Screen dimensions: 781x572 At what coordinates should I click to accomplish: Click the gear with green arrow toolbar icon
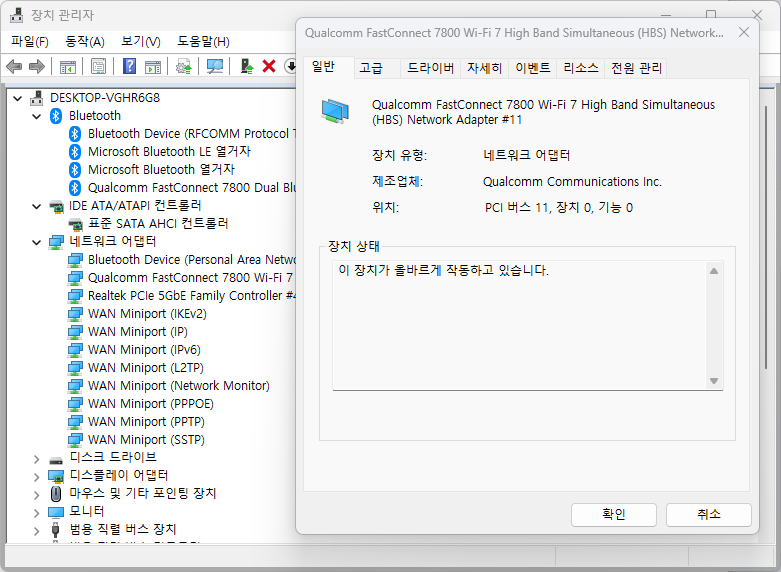tap(184, 66)
